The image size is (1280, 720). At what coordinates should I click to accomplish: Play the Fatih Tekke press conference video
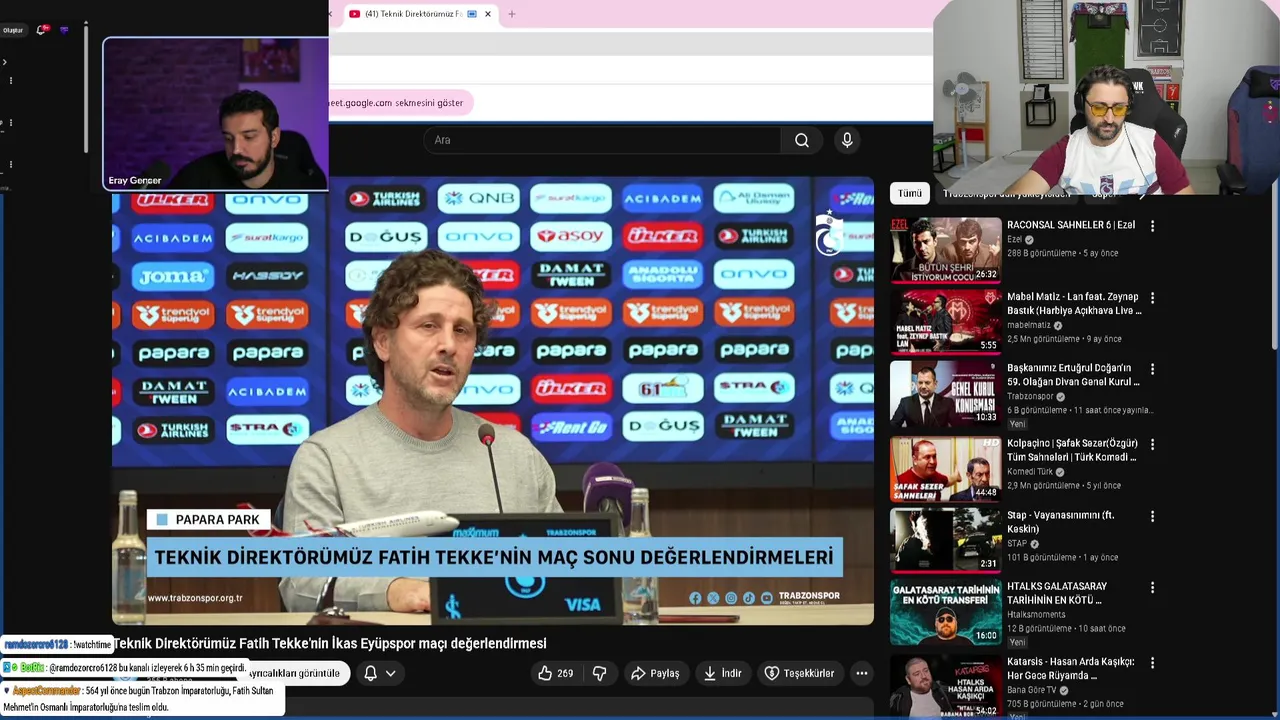pyautogui.click(x=493, y=401)
